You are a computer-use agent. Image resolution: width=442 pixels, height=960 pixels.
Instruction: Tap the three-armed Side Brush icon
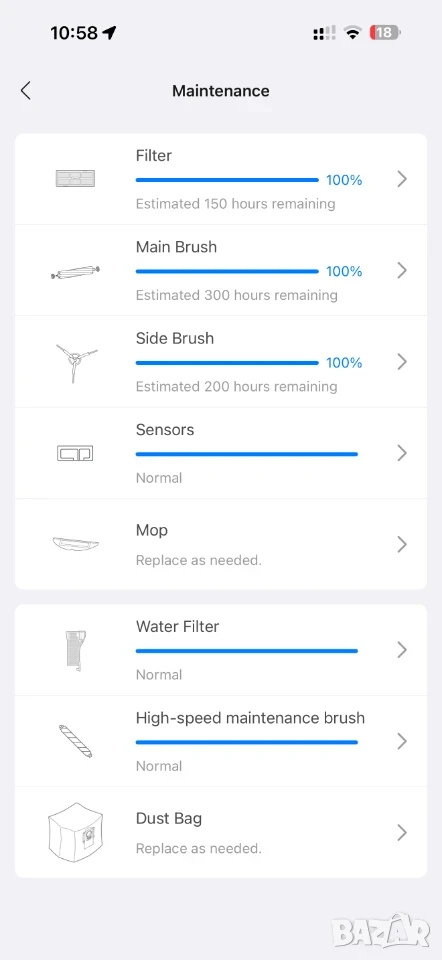75,361
